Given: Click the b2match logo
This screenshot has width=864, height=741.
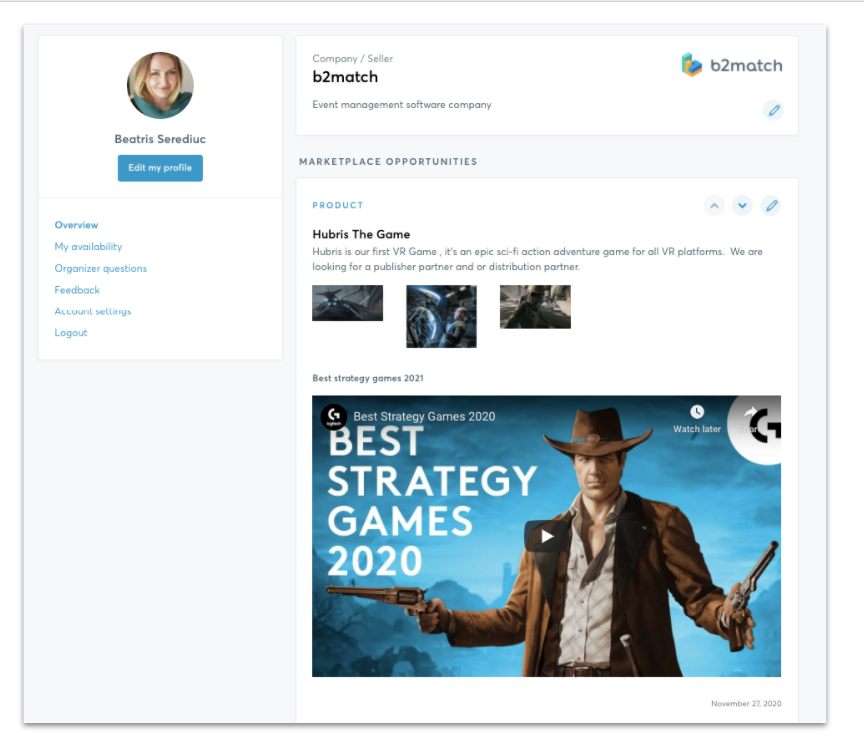Looking at the screenshot, I should point(732,65).
